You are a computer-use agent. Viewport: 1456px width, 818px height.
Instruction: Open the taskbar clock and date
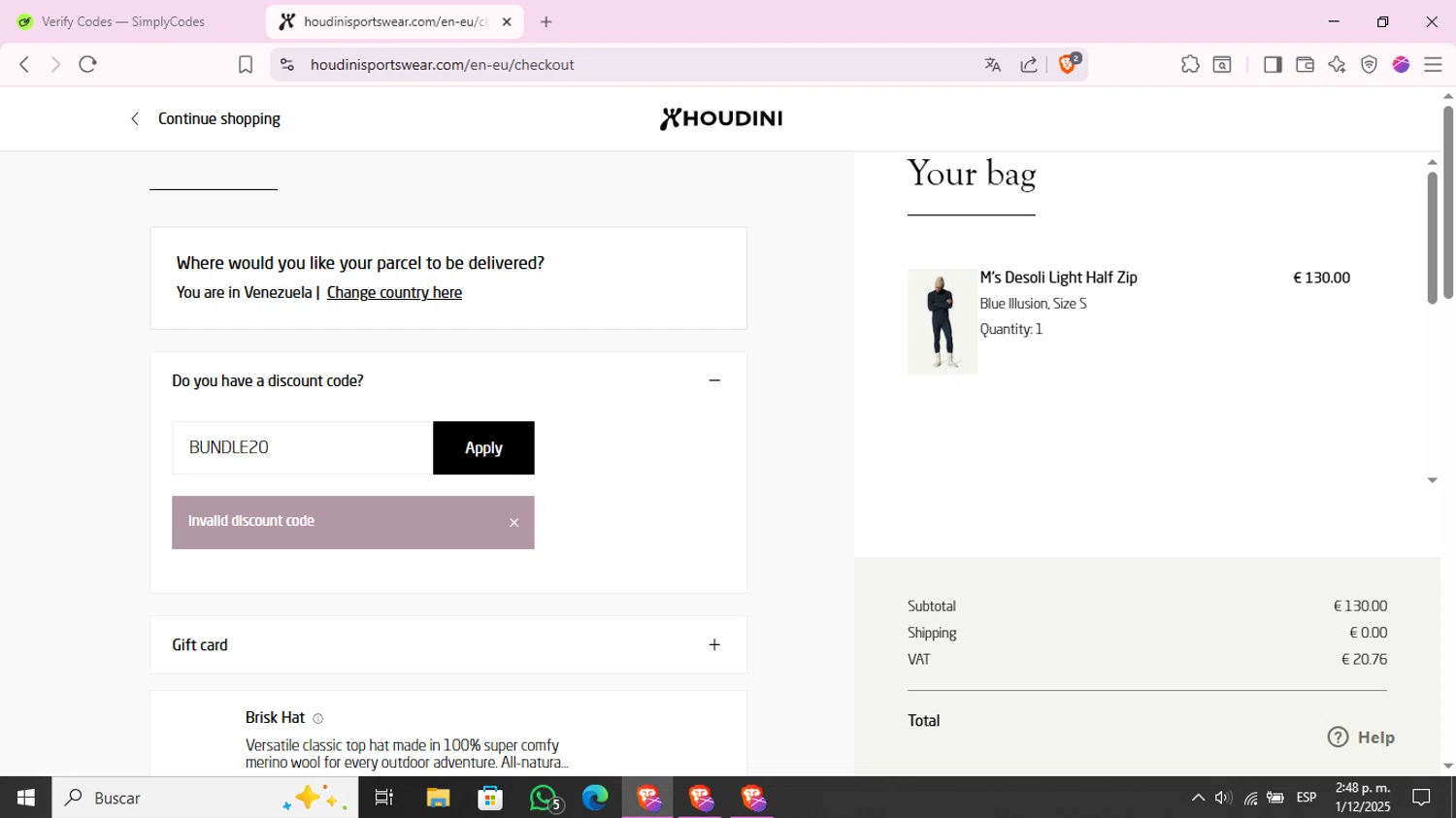1363,798
